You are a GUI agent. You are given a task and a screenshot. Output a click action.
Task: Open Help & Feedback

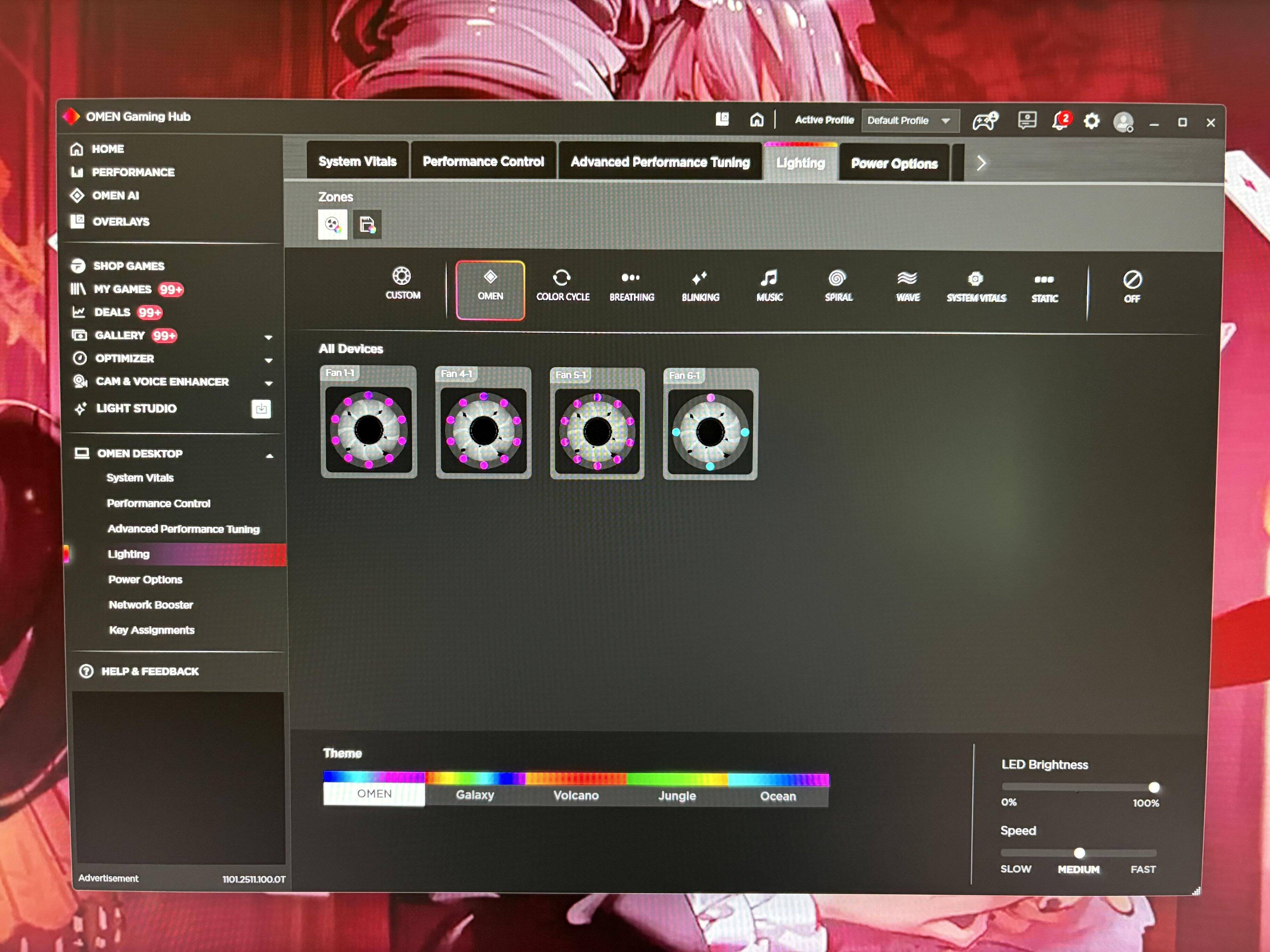139,672
